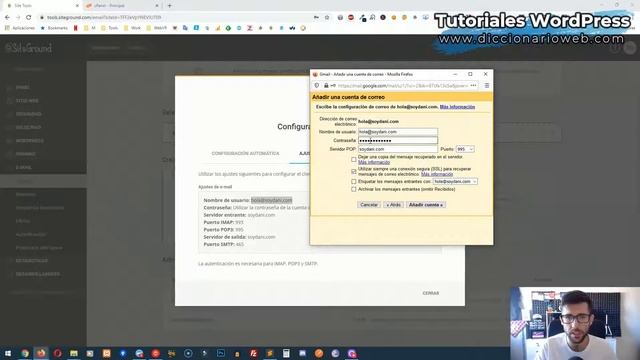The height and width of the screenshot is (360, 640).
Task: Focus the Servidor POP field
Action: 398,149
